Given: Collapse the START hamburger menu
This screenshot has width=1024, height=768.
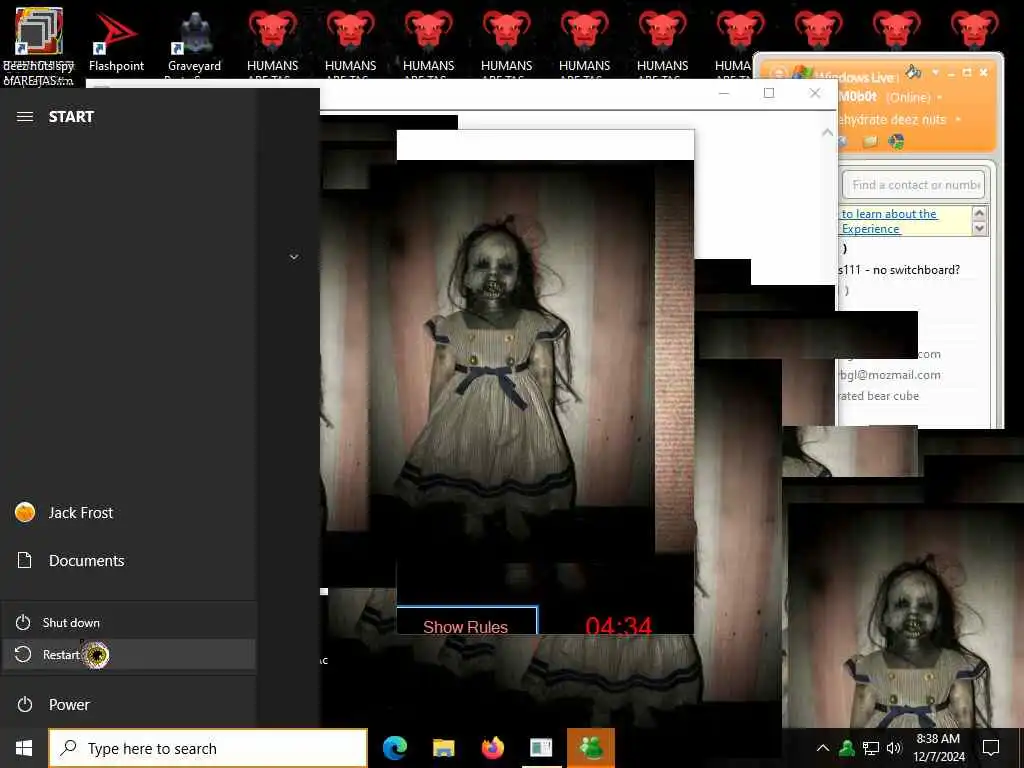Looking at the screenshot, I should 25,117.
